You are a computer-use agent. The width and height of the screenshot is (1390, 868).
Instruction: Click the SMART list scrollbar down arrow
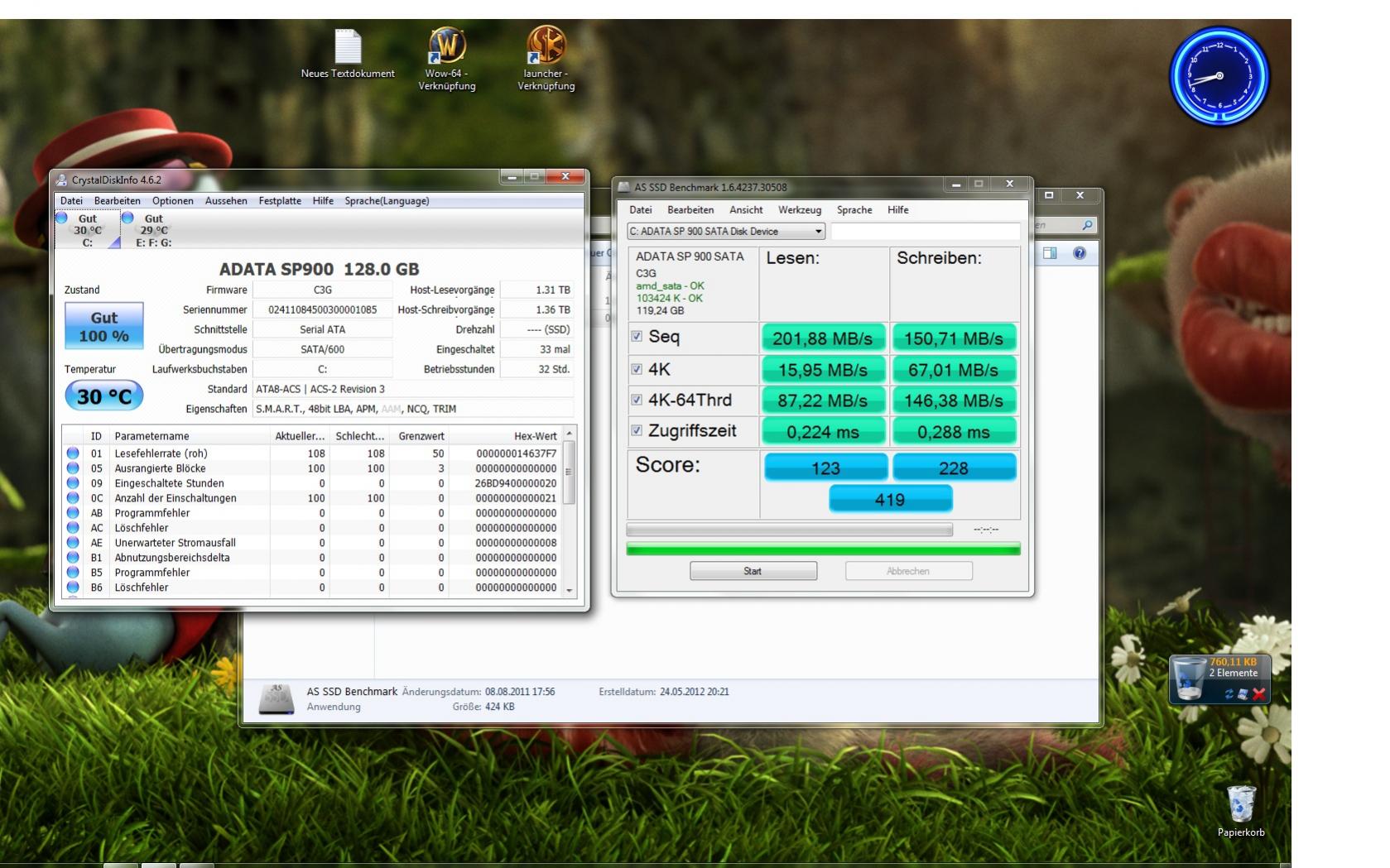[x=569, y=590]
